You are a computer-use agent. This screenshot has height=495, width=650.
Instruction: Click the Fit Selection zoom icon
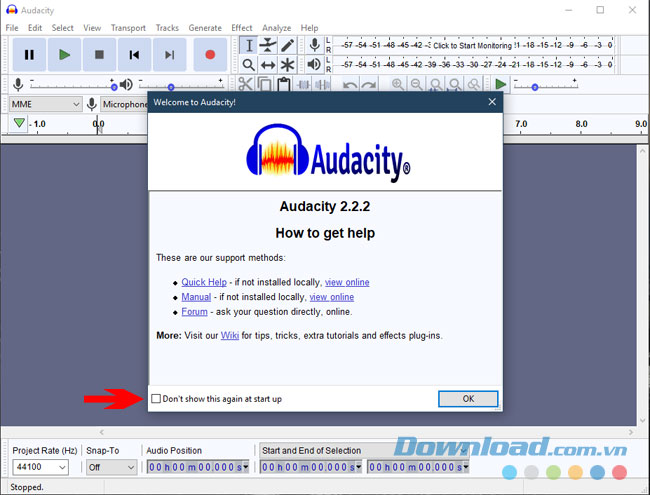point(436,85)
